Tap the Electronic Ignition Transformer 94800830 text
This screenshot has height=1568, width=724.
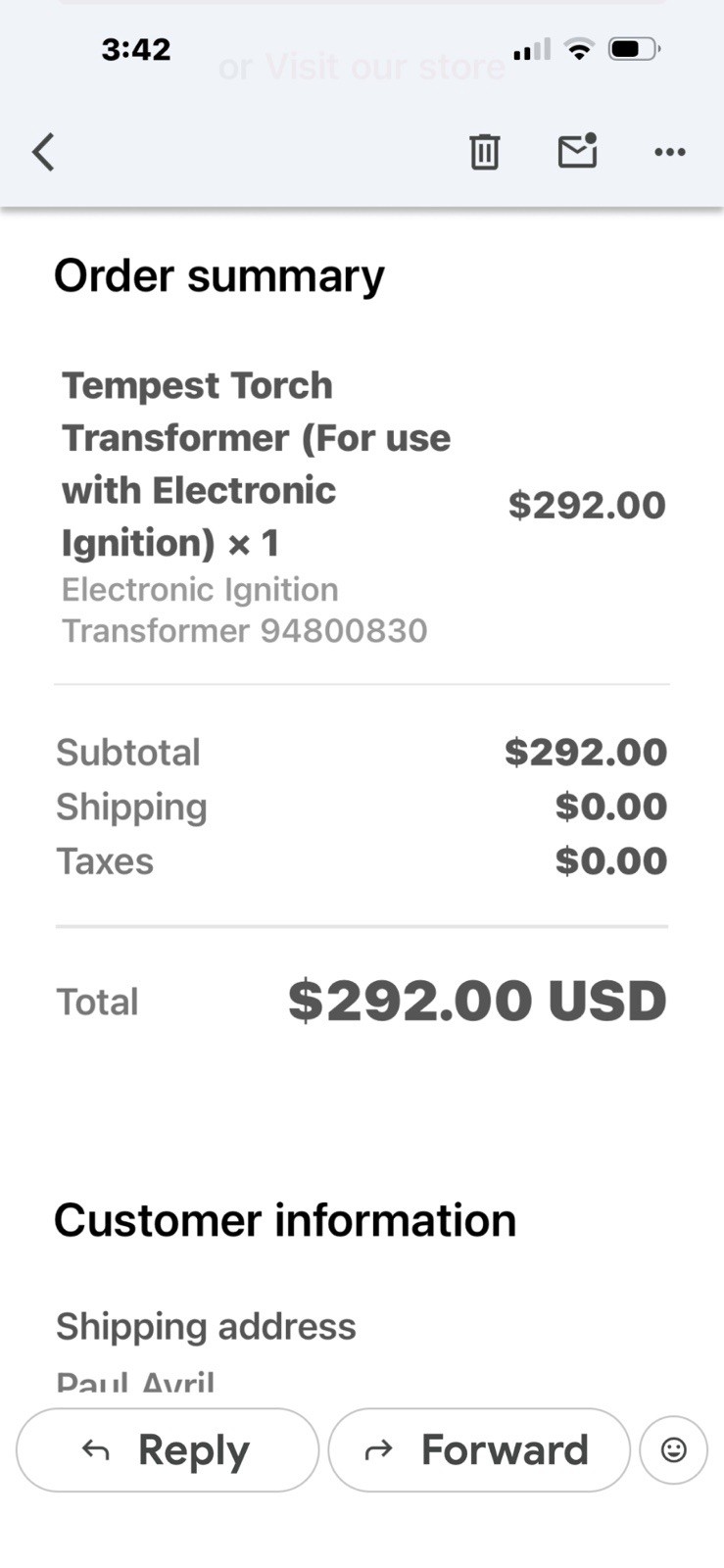click(x=244, y=610)
